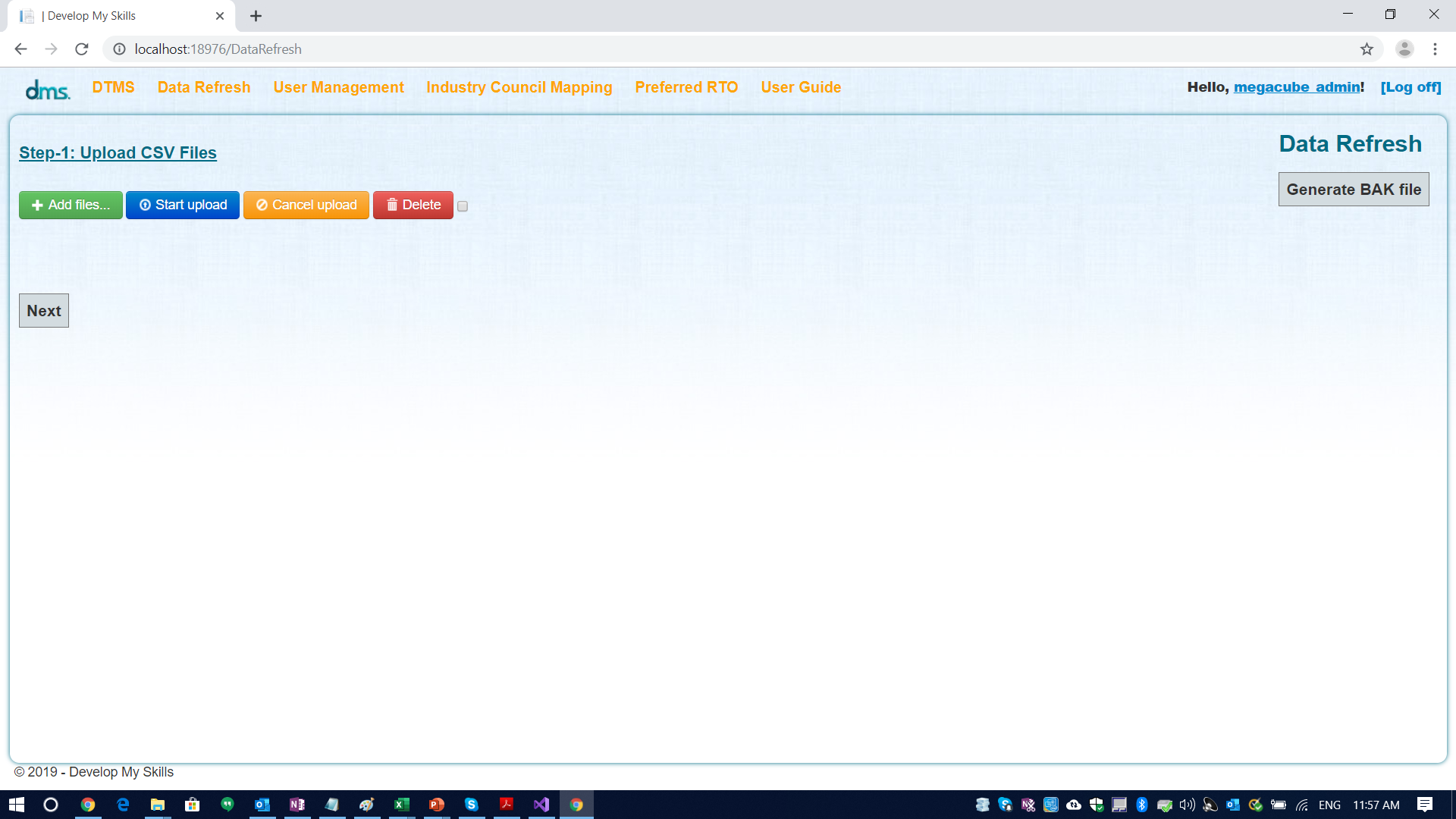
Task: Open Wi-Fi network tray icon
Action: (1302, 805)
